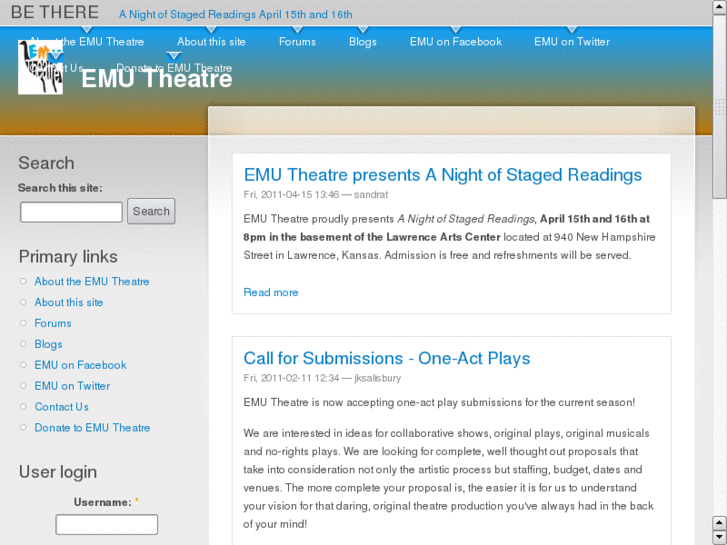Open EMU on Twitter sidebar link
727x545 pixels.
(x=72, y=386)
